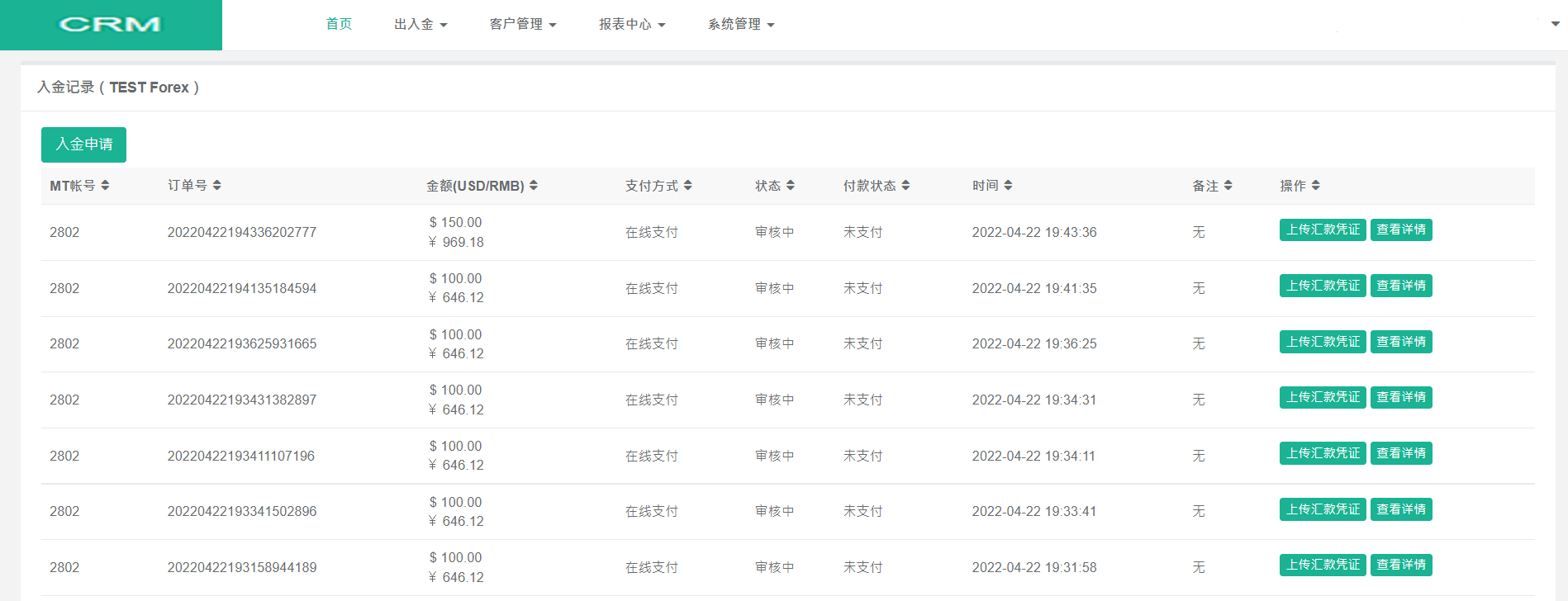Sort by MT帐号 column arrows
This screenshot has width=1568, height=601.
105,186
